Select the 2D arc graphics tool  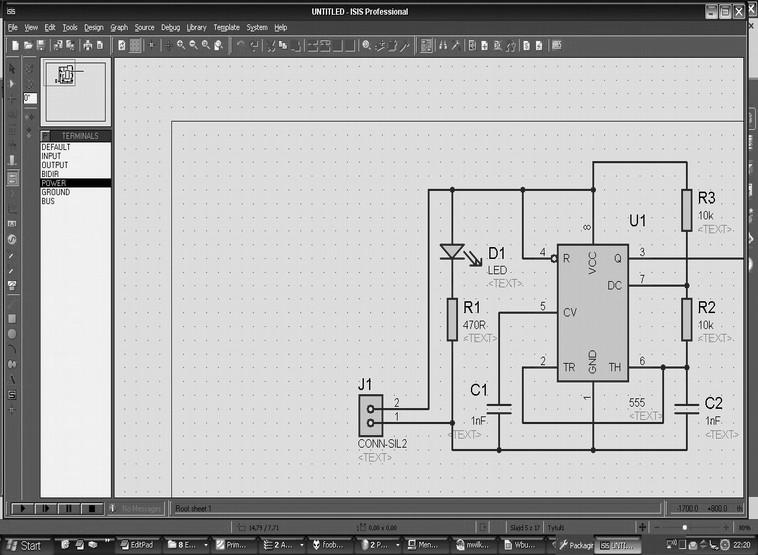(x=13, y=349)
